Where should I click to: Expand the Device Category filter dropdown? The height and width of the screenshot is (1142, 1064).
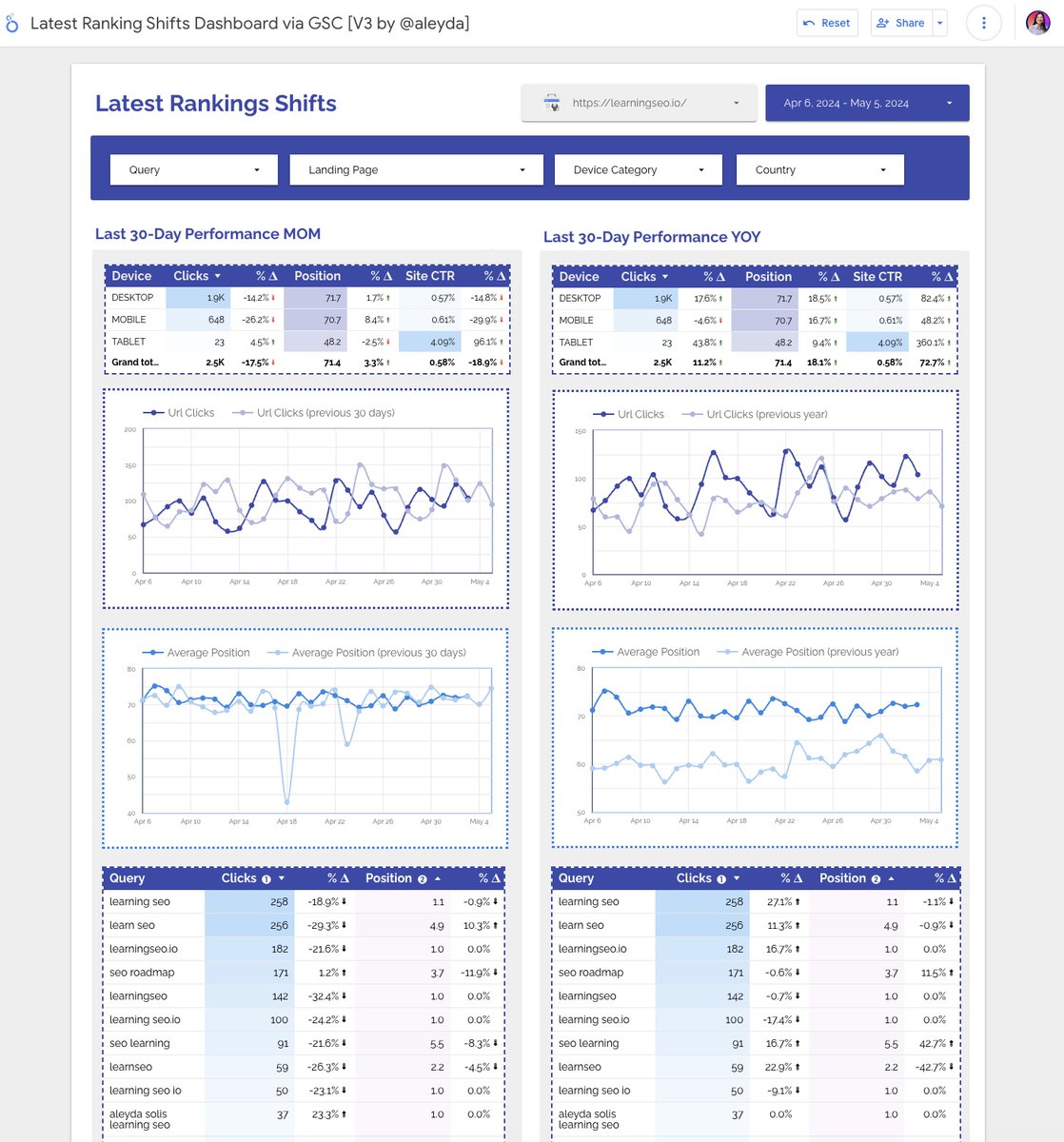[x=639, y=169]
